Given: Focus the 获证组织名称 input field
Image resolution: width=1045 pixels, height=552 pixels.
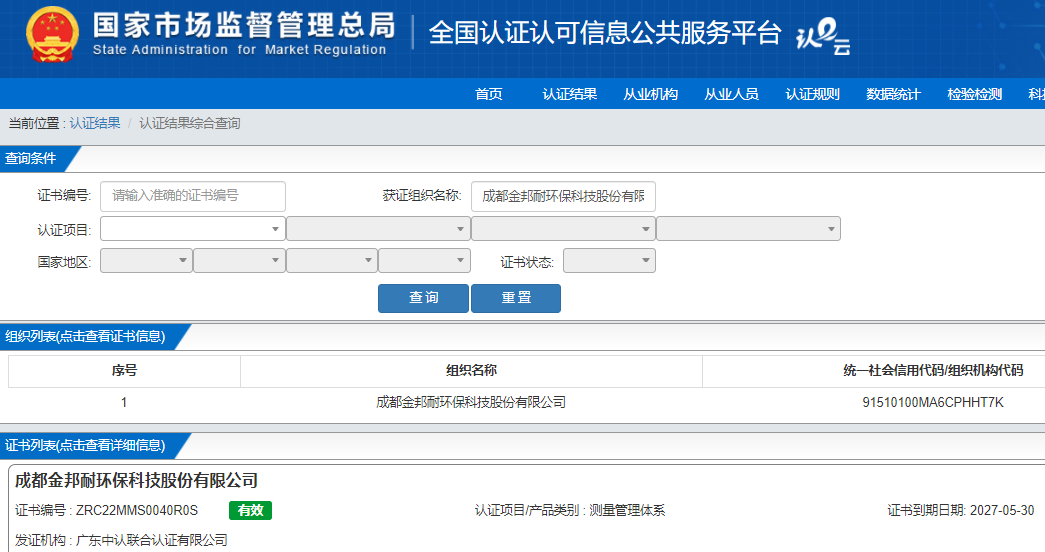Looking at the screenshot, I should pos(563,196).
